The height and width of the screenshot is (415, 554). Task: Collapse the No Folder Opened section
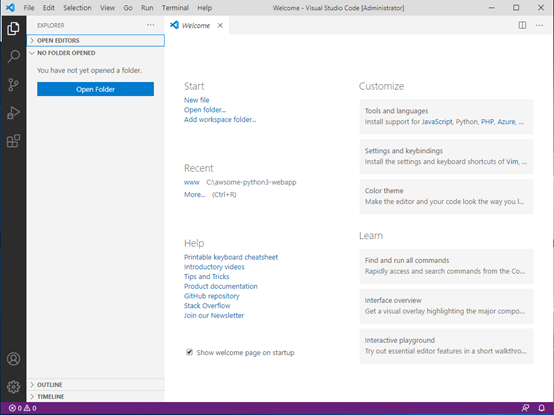pyautogui.click(x=95, y=53)
